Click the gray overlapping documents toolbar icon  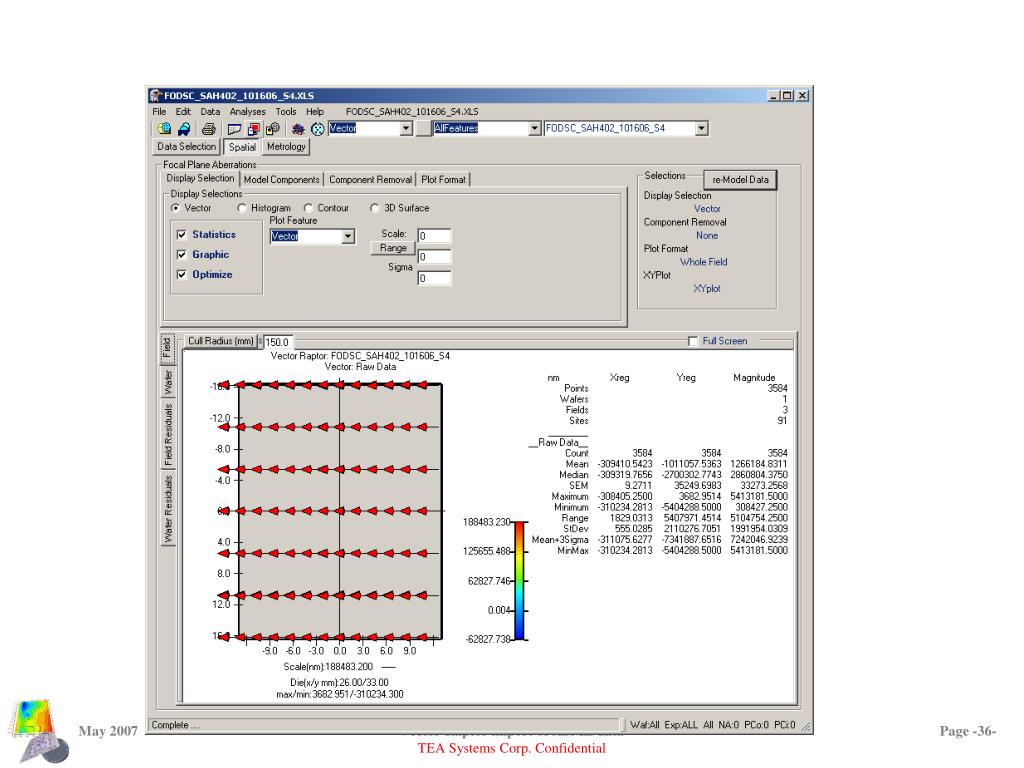(x=272, y=129)
